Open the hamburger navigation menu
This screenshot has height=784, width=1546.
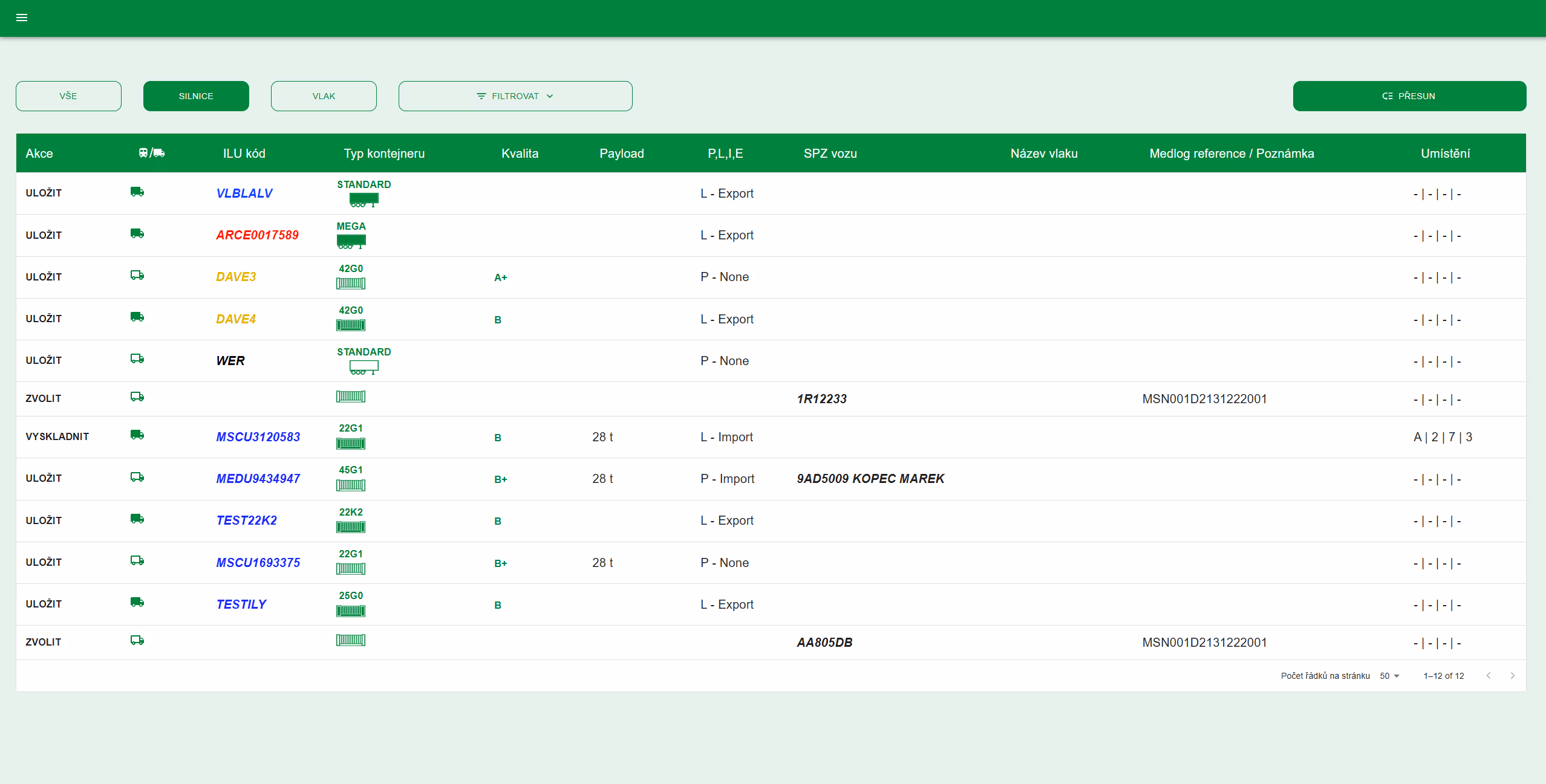point(22,18)
